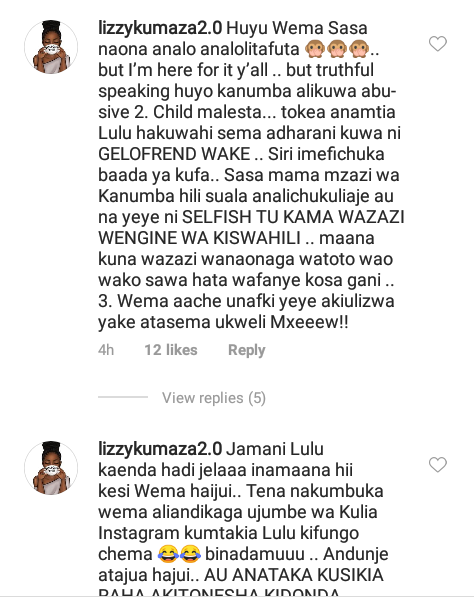Screen dimensions: 474x607
Task: Click the word Instagram in the second comment
Action: [139, 533]
